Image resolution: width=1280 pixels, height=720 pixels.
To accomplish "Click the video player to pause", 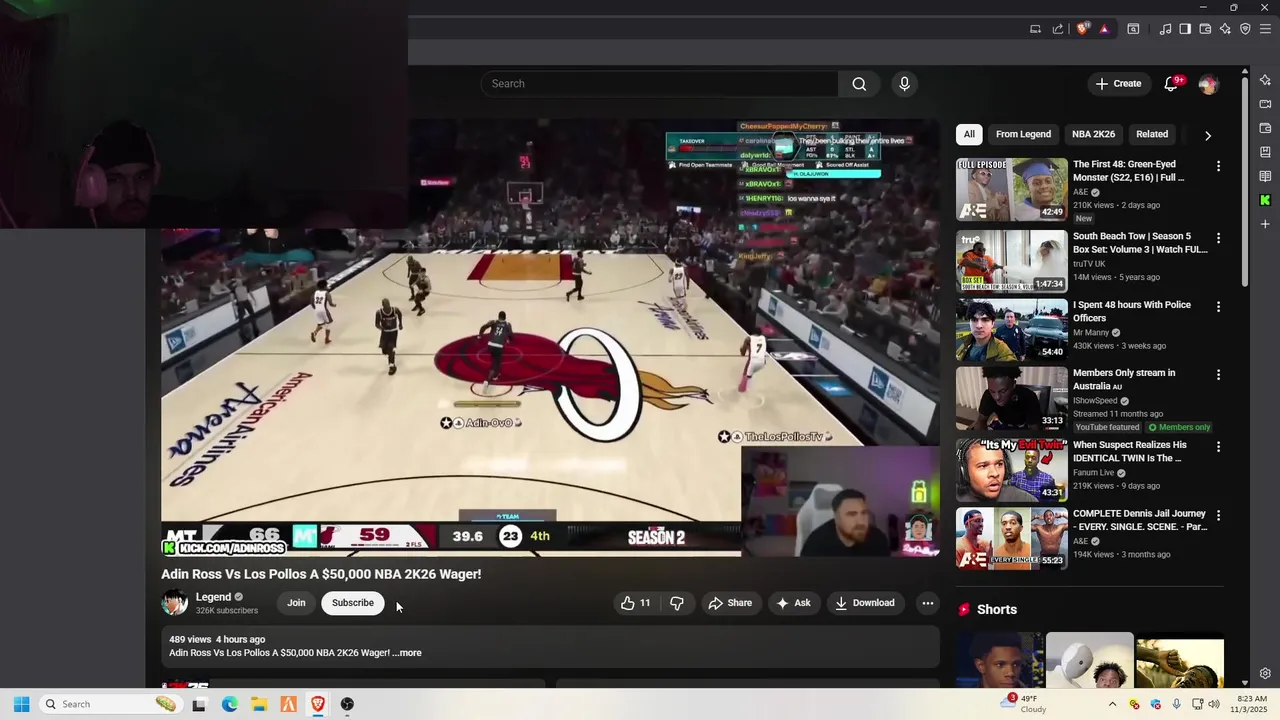I will pos(550,338).
